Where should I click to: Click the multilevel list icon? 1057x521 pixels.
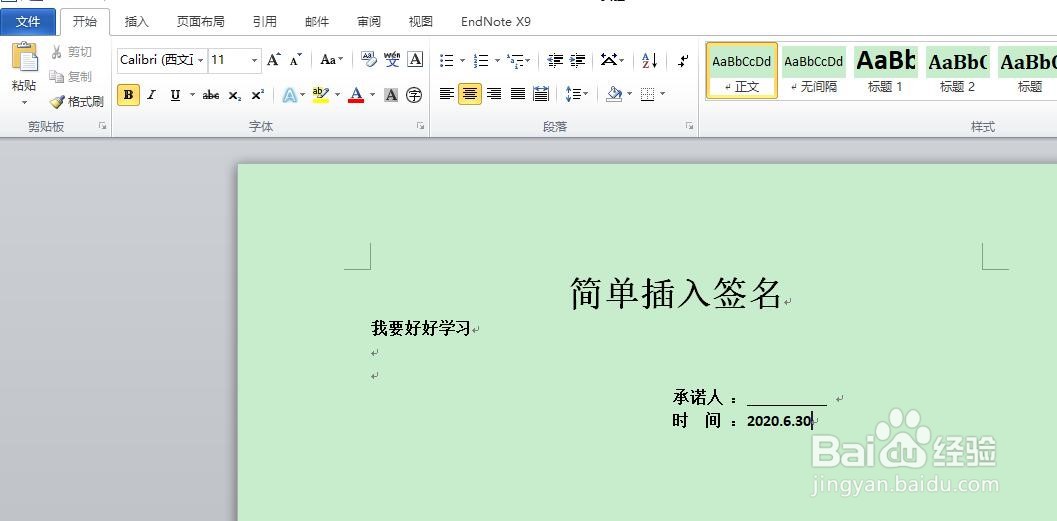515,60
